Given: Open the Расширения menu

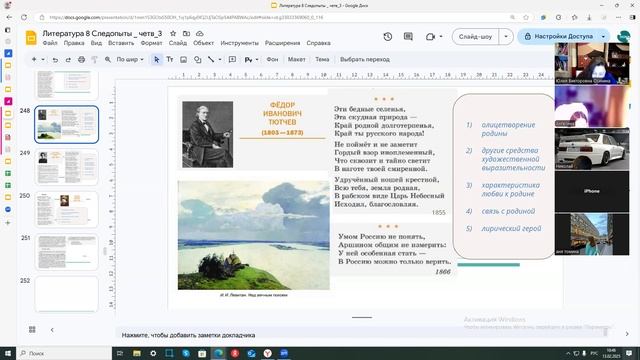Looking at the screenshot, I should (x=282, y=43).
